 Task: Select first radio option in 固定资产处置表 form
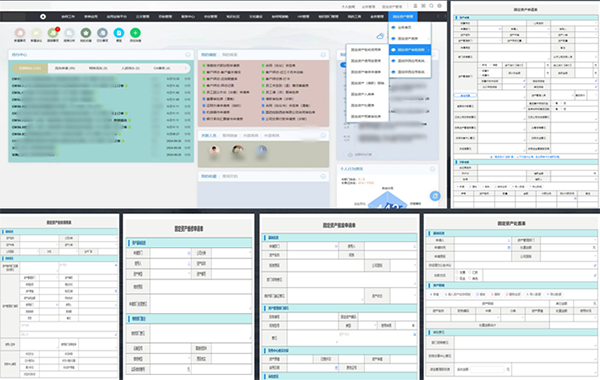[x=458, y=272]
